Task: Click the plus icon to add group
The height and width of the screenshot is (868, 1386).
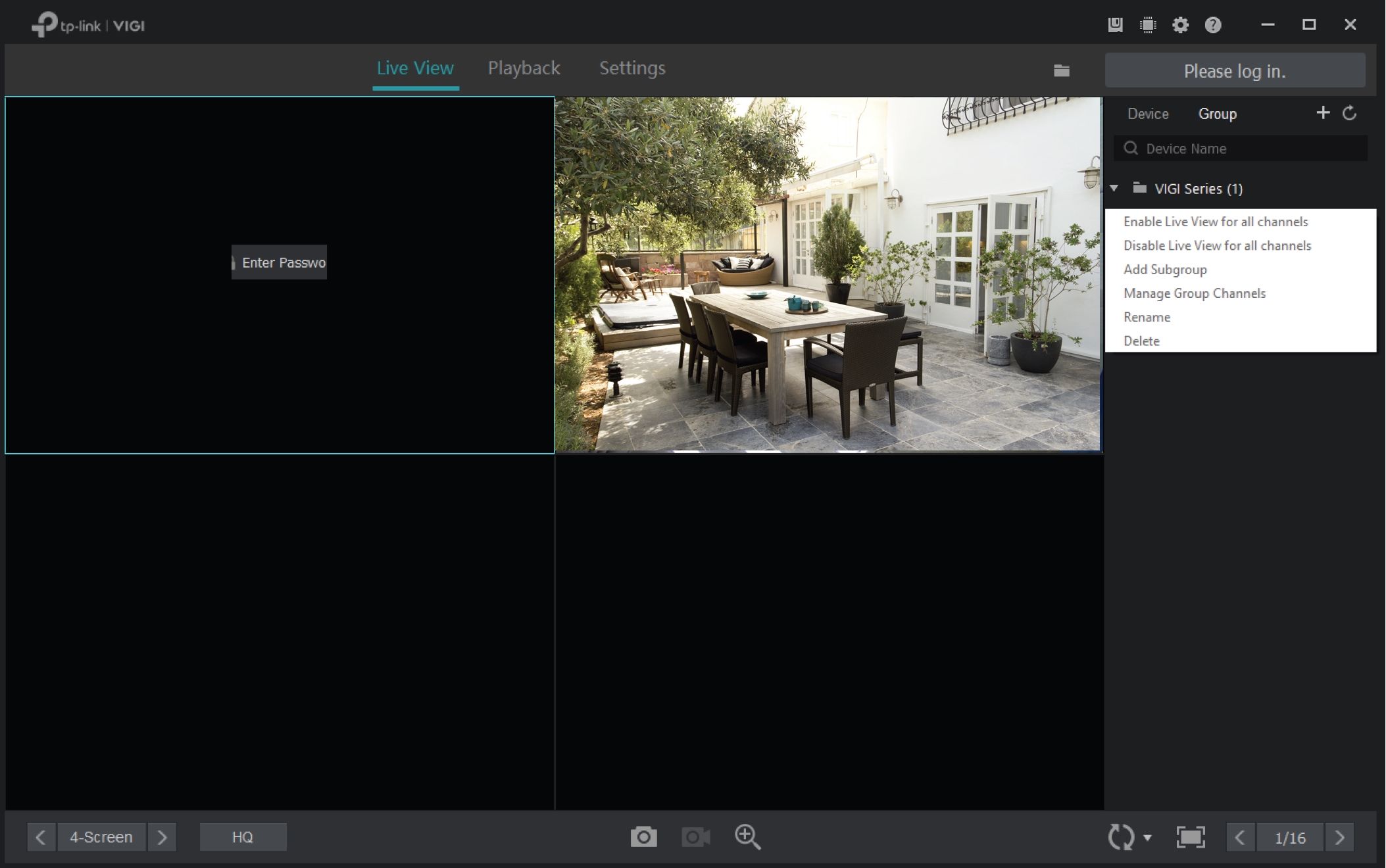Action: pyautogui.click(x=1323, y=113)
